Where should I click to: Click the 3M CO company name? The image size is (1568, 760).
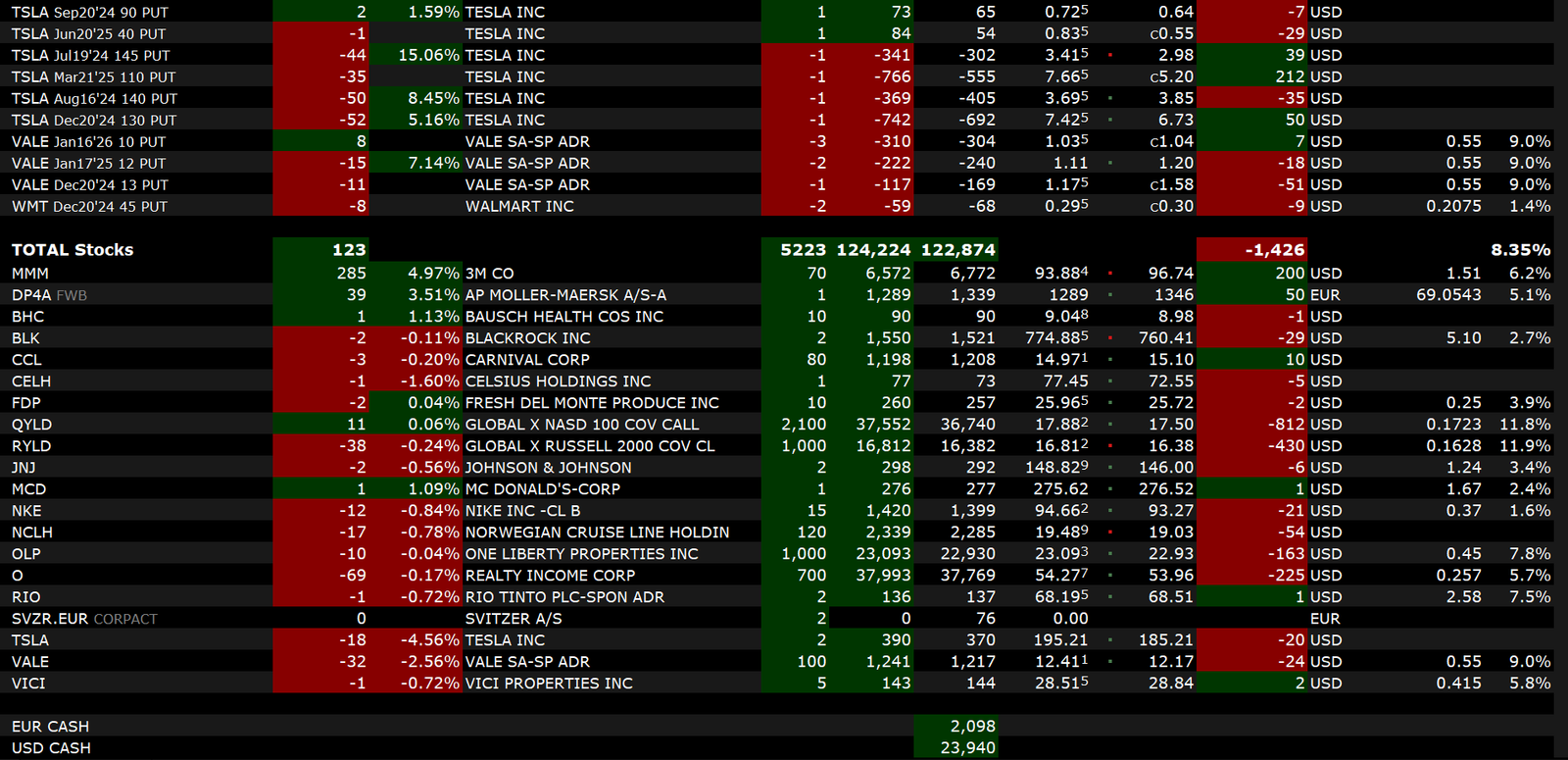[x=489, y=274]
